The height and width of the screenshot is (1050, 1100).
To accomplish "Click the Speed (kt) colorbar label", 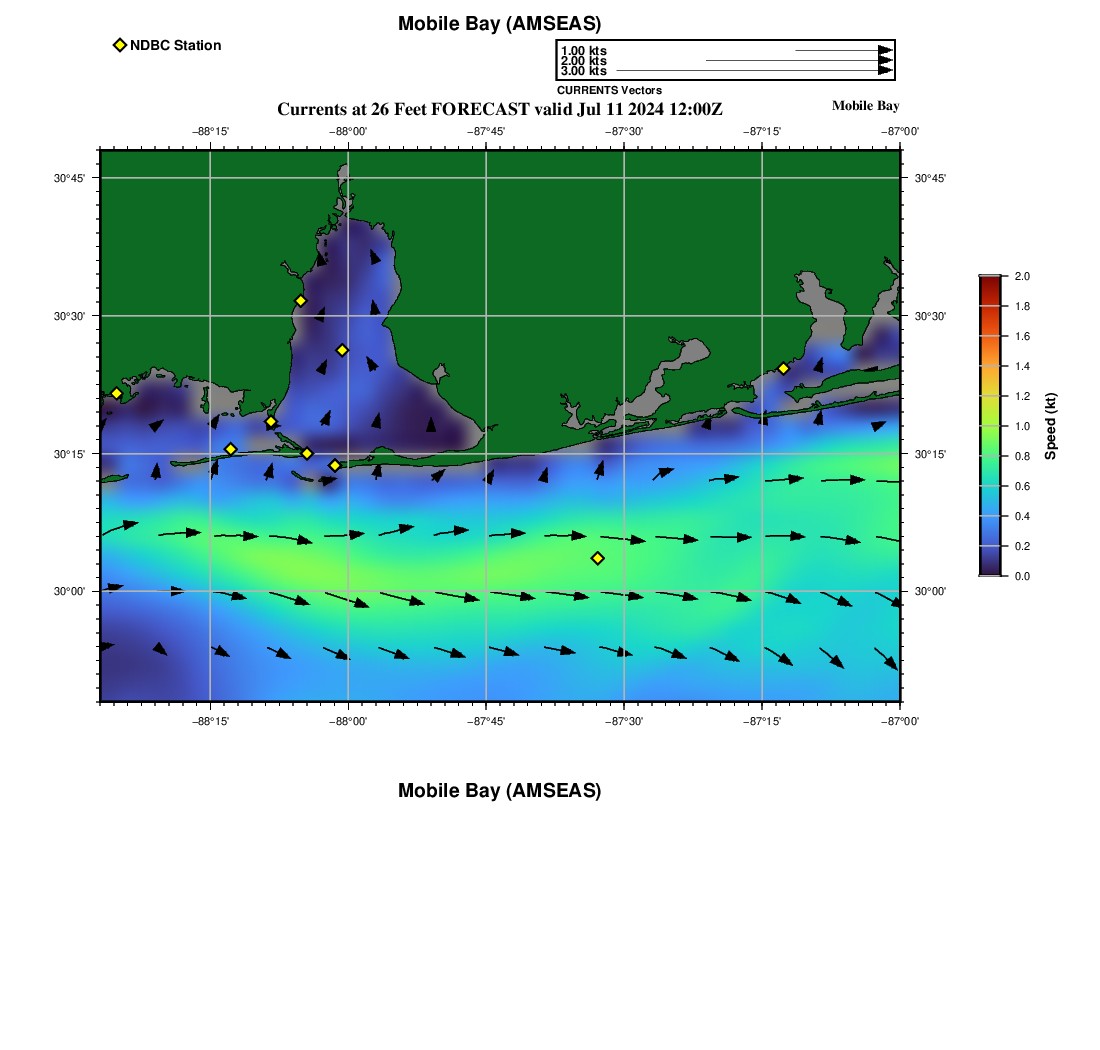I will 1050,426.
